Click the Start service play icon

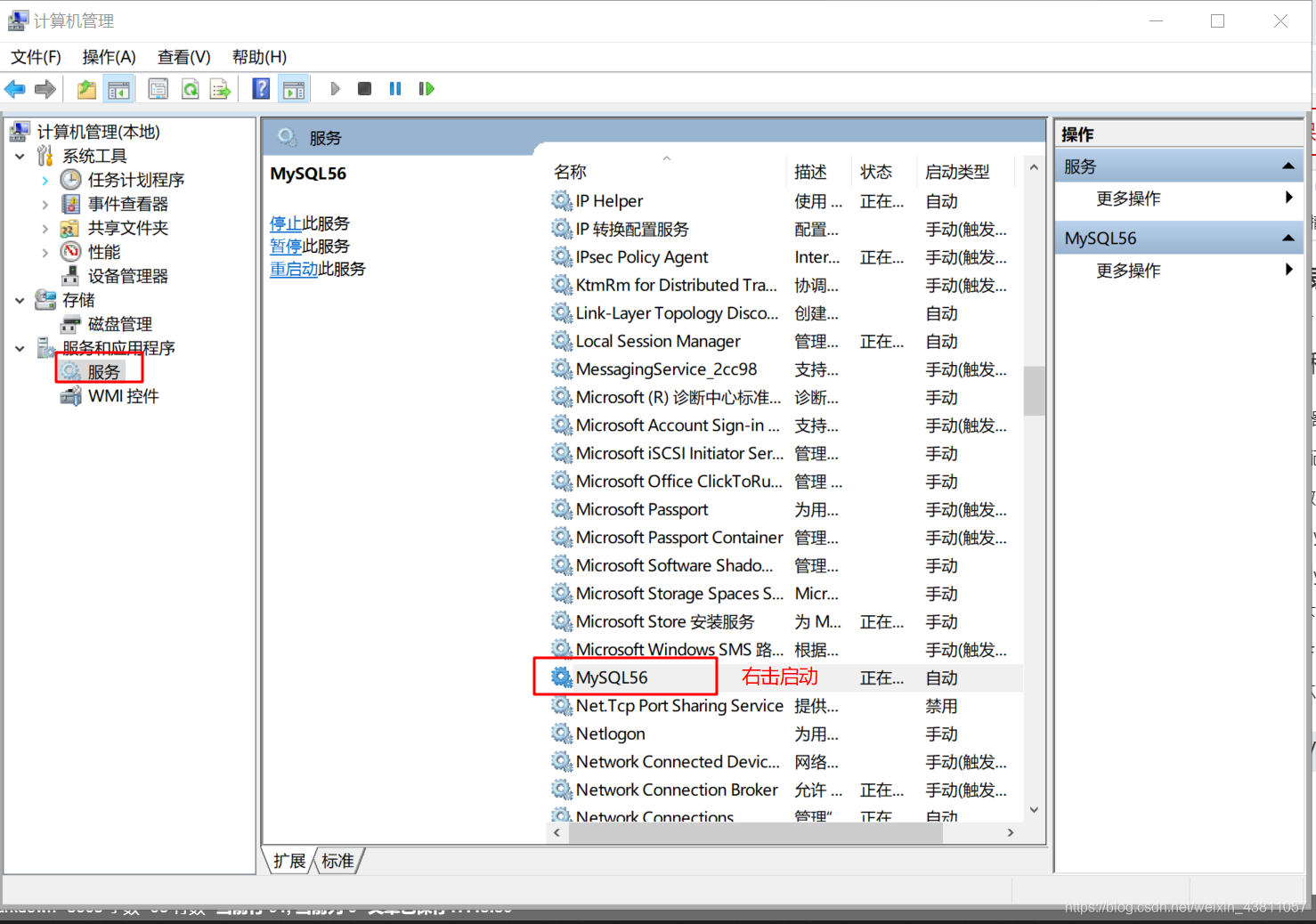tap(335, 89)
